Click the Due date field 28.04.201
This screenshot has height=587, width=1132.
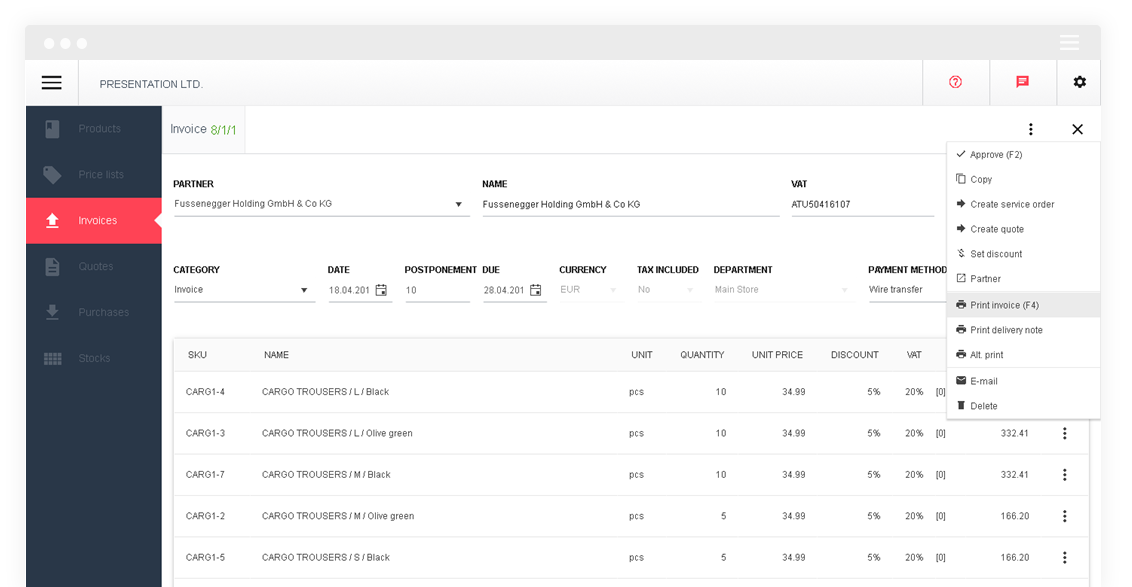[x=505, y=290]
